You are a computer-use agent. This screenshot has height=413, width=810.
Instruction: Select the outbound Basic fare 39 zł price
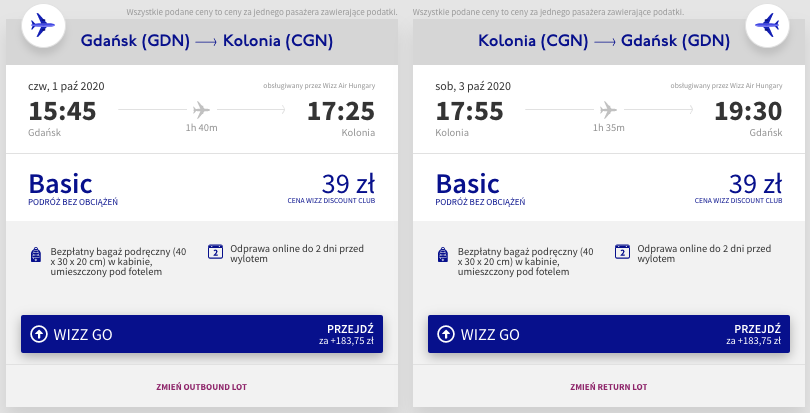348,184
